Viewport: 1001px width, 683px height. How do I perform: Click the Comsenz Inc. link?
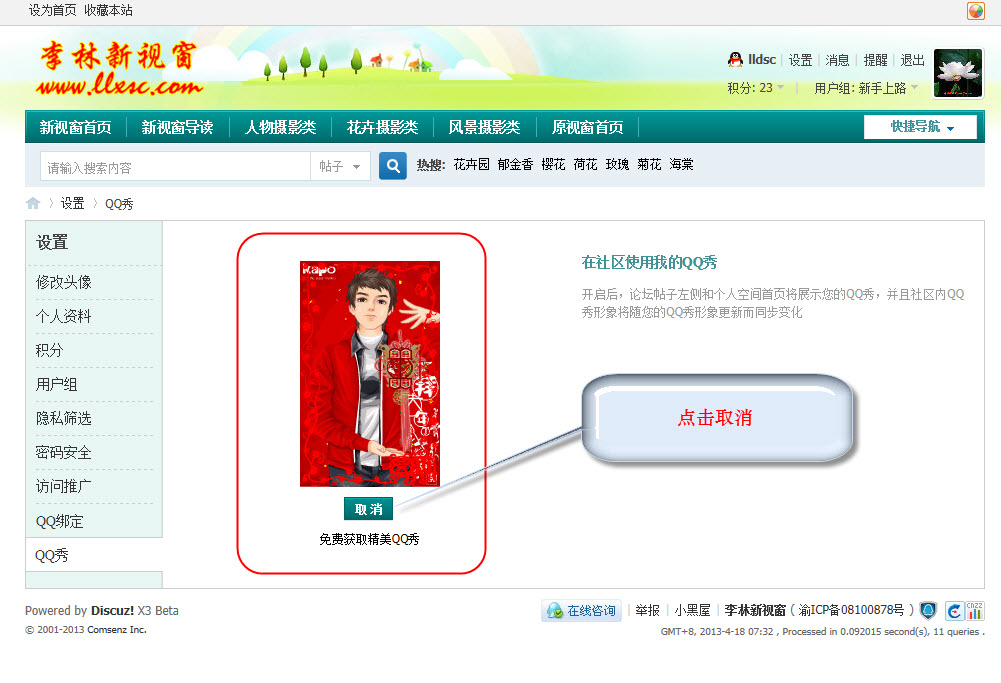tap(117, 629)
